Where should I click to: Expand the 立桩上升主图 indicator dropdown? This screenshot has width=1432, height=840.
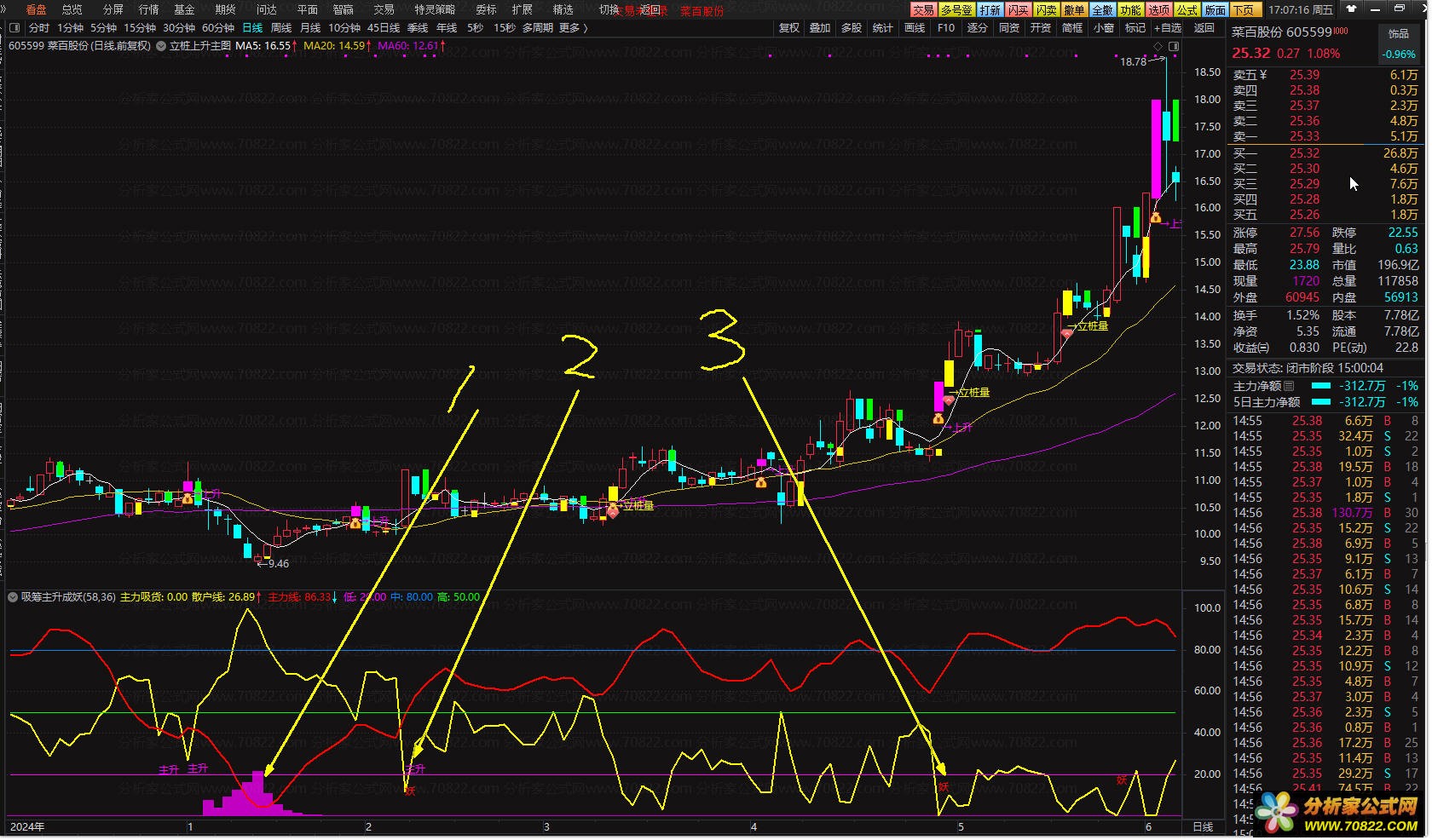[161, 46]
